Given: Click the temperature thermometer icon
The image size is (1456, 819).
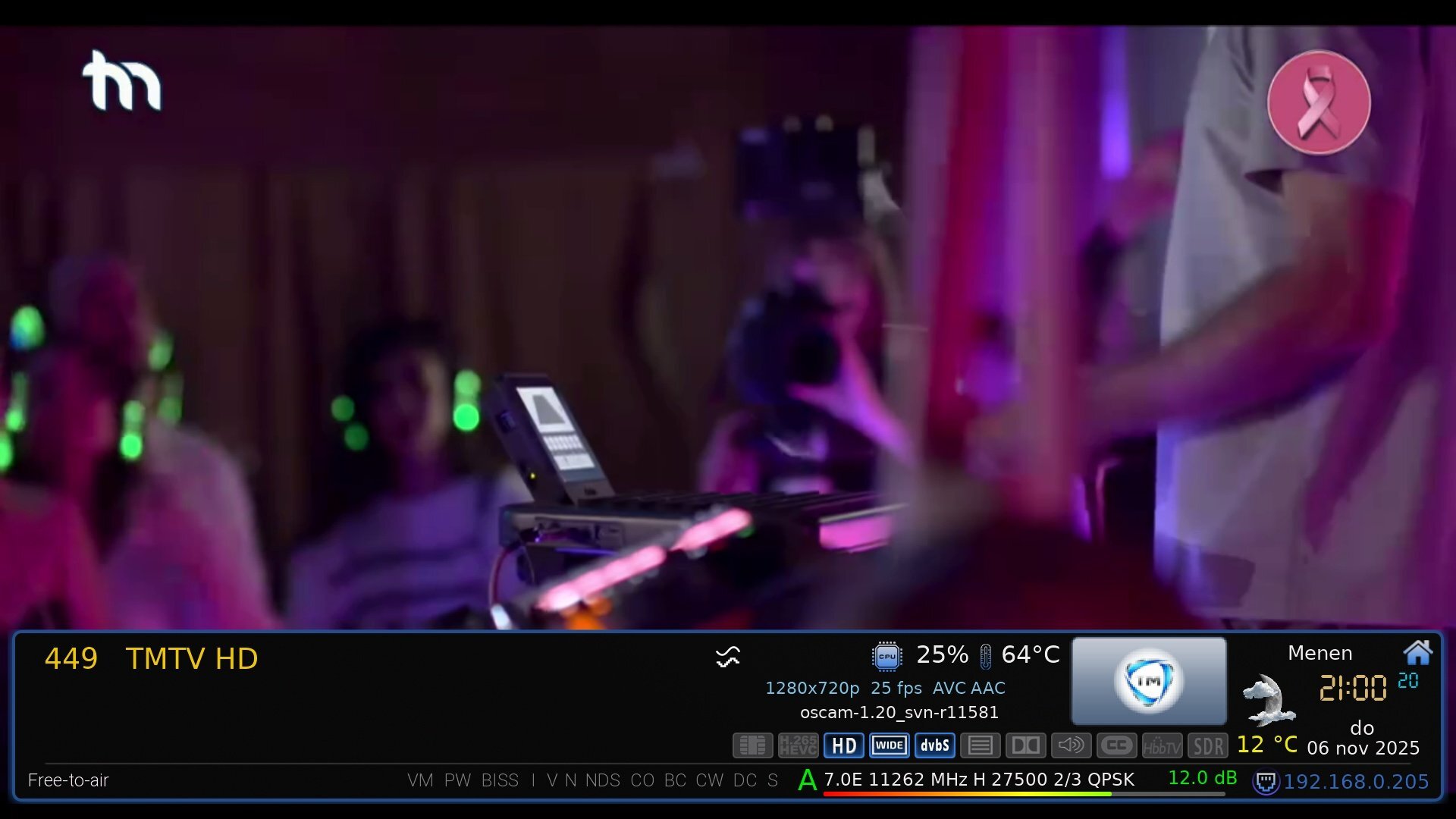Looking at the screenshot, I should [985, 656].
